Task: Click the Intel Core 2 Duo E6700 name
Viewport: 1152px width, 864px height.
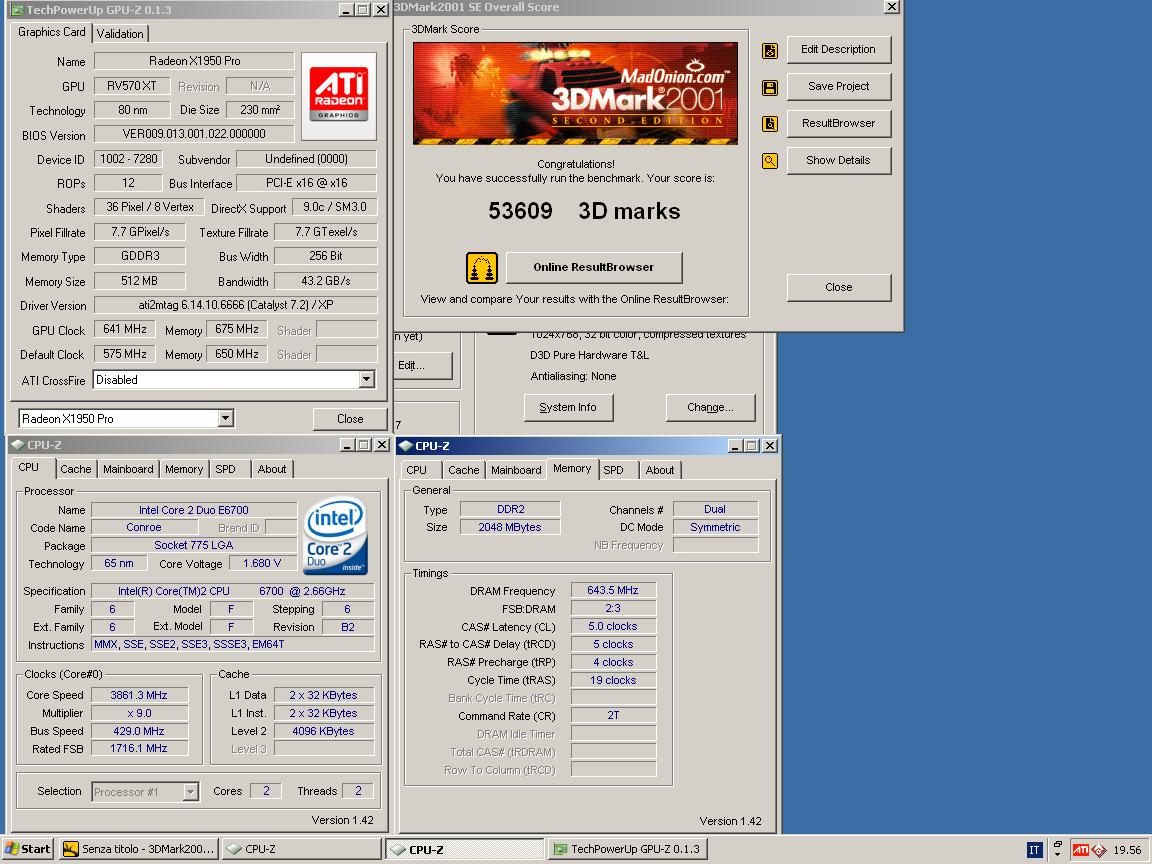Action: pyautogui.click(x=194, y=510)
